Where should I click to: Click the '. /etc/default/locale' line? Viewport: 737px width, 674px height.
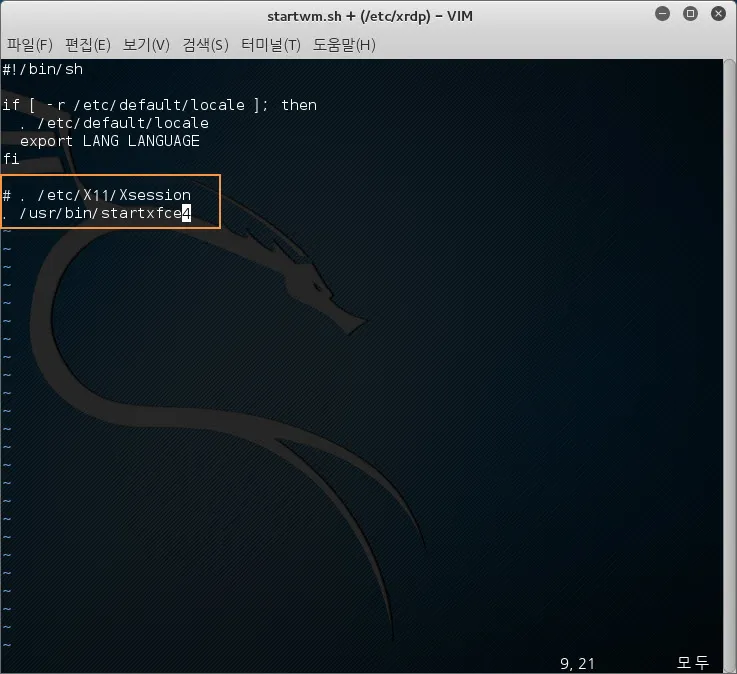pyautogui.click(x=114, y=123)
